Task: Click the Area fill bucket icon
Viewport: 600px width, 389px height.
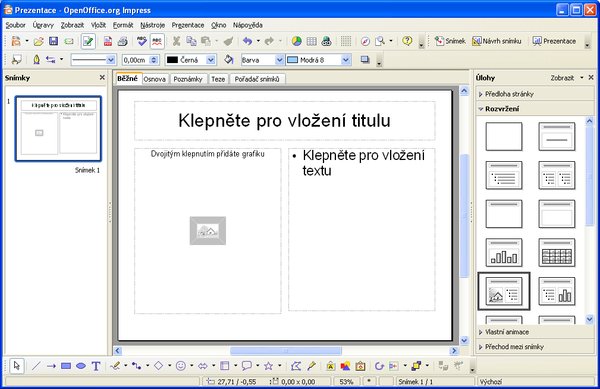Action: 229,60
